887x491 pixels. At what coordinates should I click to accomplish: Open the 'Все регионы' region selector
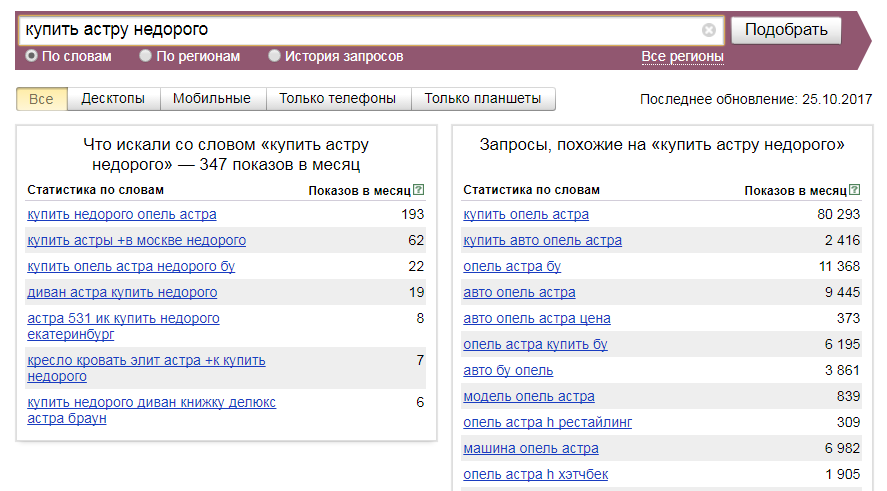click(682, 57)
